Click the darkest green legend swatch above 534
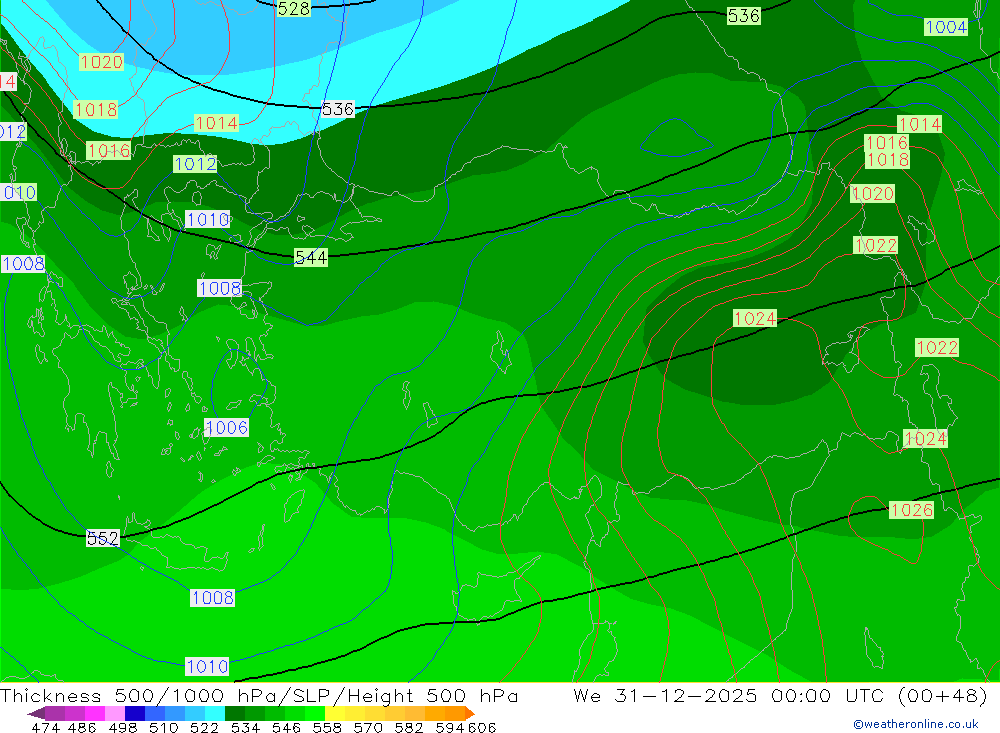The image size is (1000, 733). [x=235, y=713]
